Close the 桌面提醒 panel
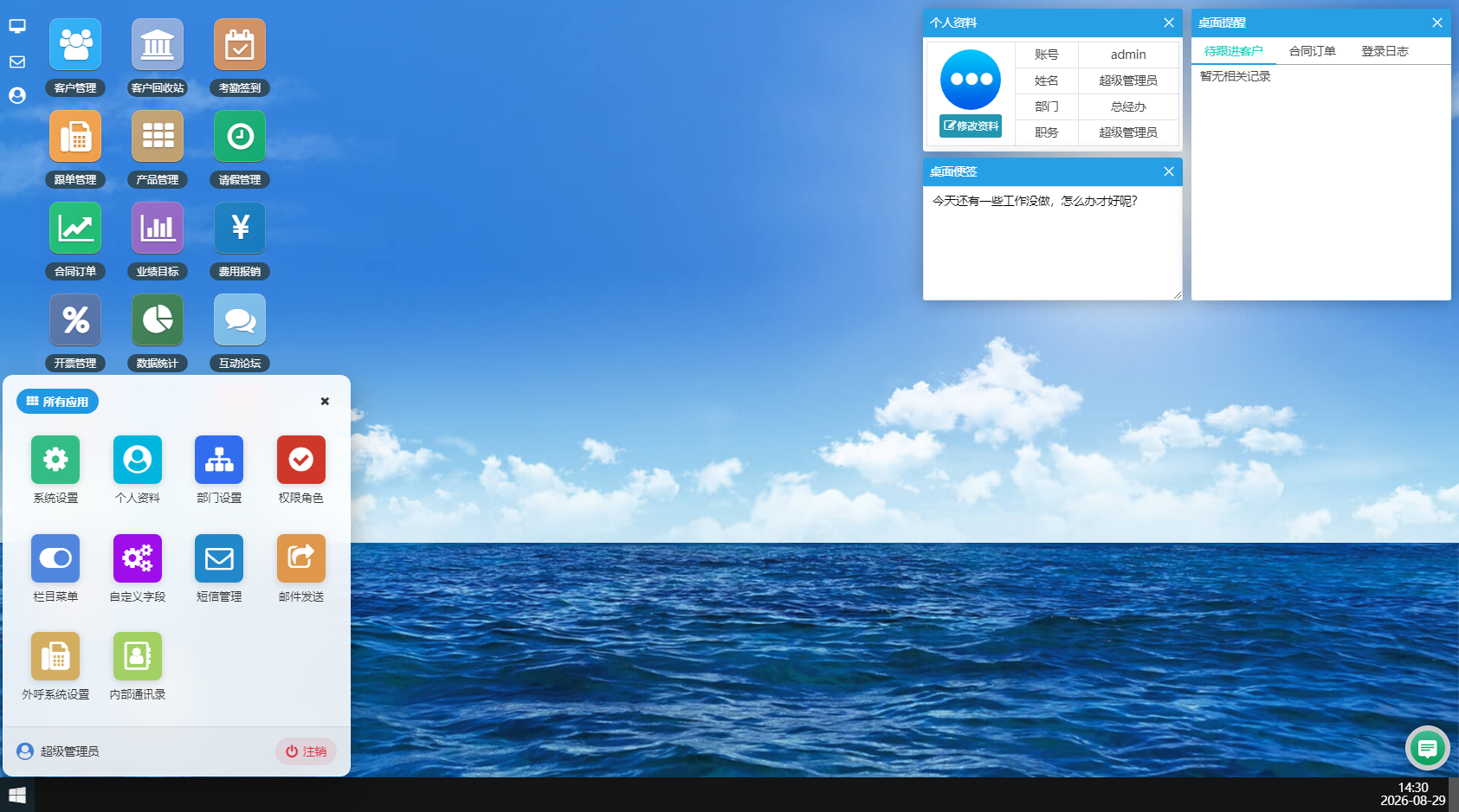This screenshot has height=812, width=1459. [1437, 23]
